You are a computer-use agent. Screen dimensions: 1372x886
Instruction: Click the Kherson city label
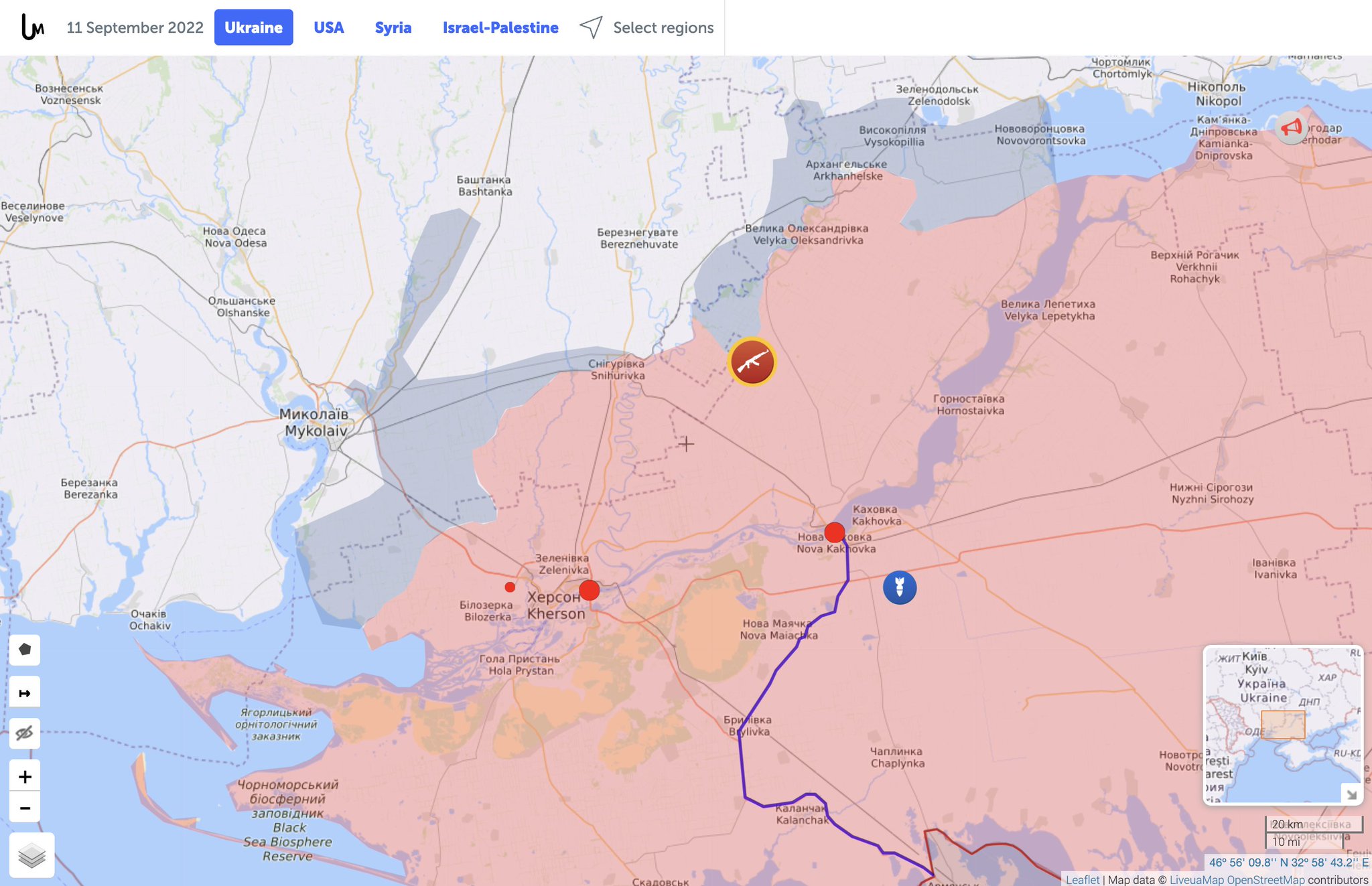(555, 605)
